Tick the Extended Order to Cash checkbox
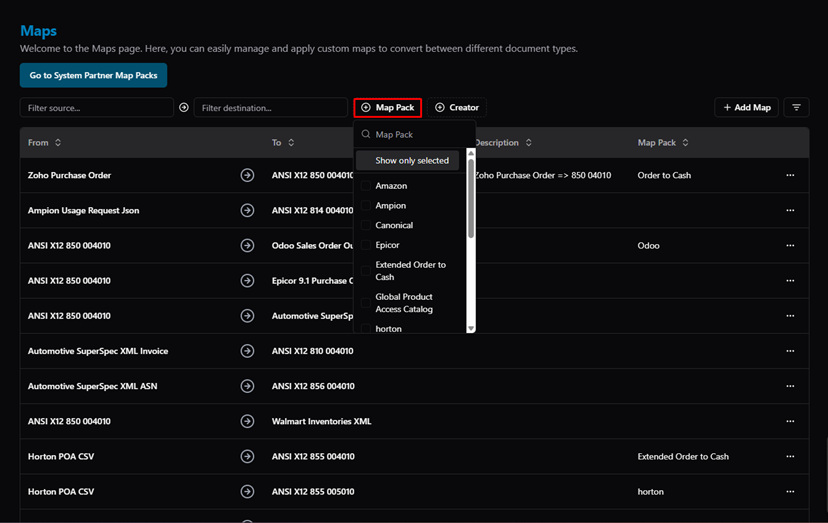The image size is (828, 523). [x=365, y=270]
